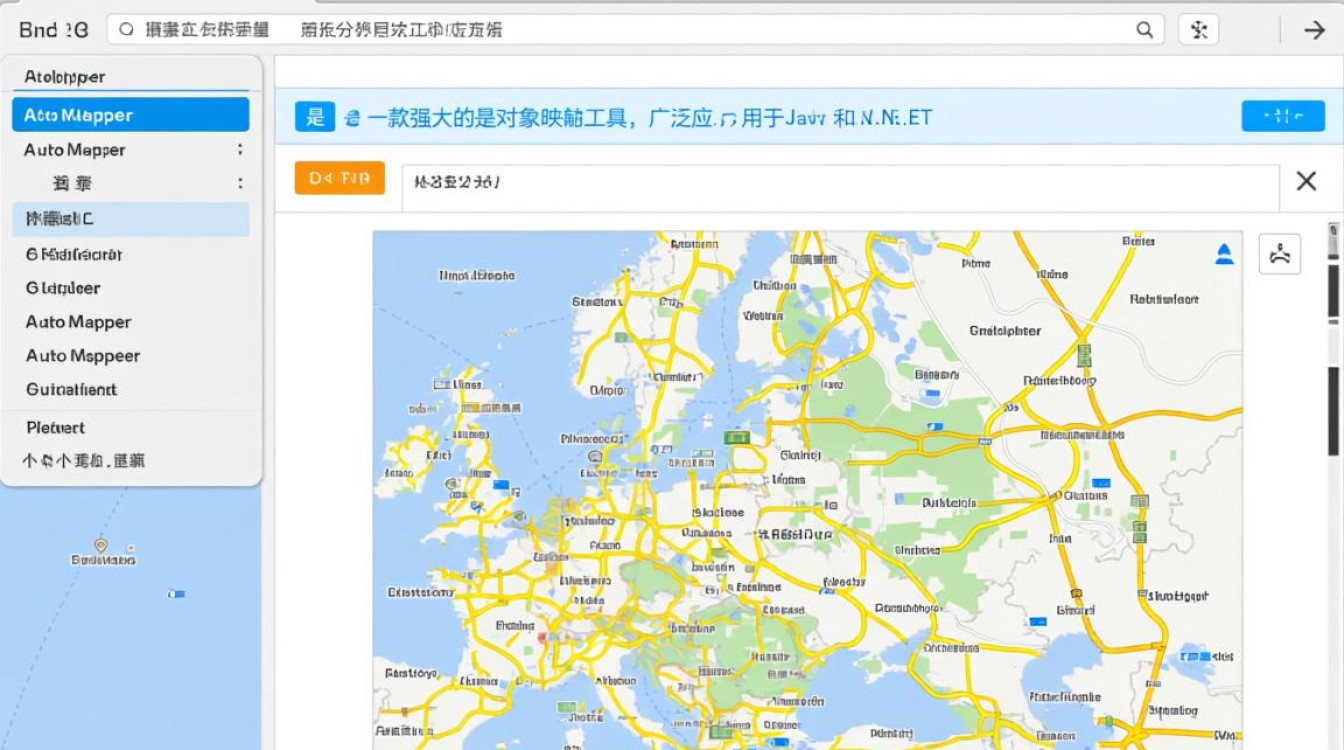The width and height of the screenshot is (1344, 750).
Task: Dismiss the panel with the X icon
Action: [1307, 181]
